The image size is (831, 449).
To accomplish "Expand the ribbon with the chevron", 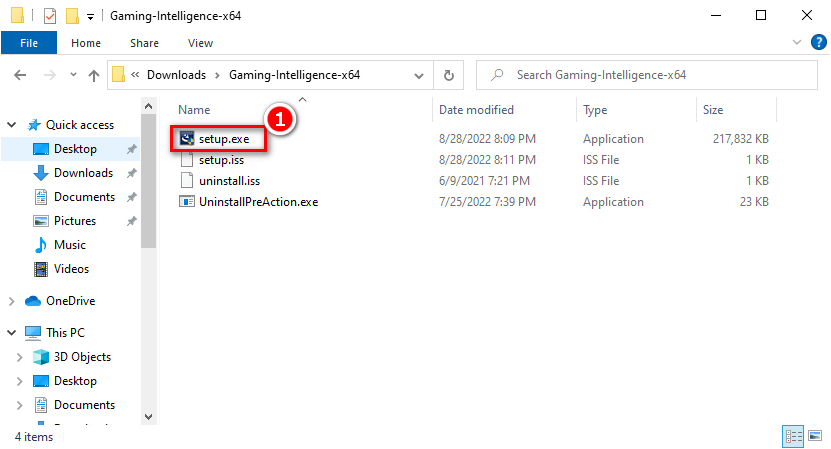I will (797, 42).
